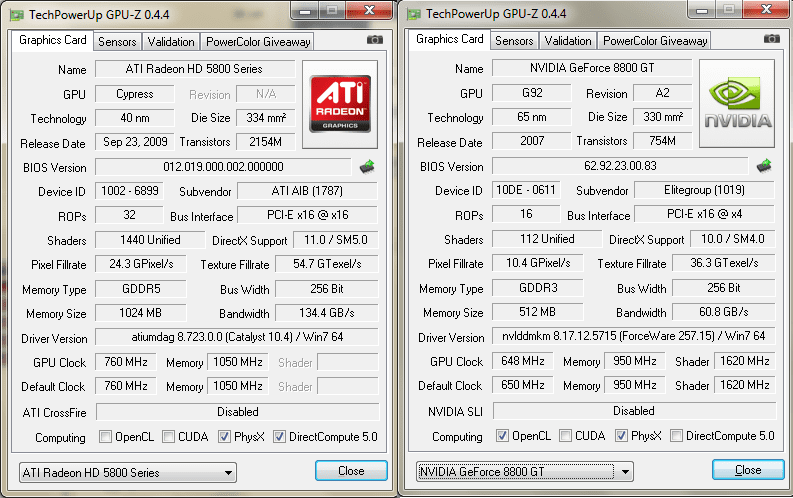Click the ATI Radeon logo image
The image size is (793, 498).
(340, 104)
